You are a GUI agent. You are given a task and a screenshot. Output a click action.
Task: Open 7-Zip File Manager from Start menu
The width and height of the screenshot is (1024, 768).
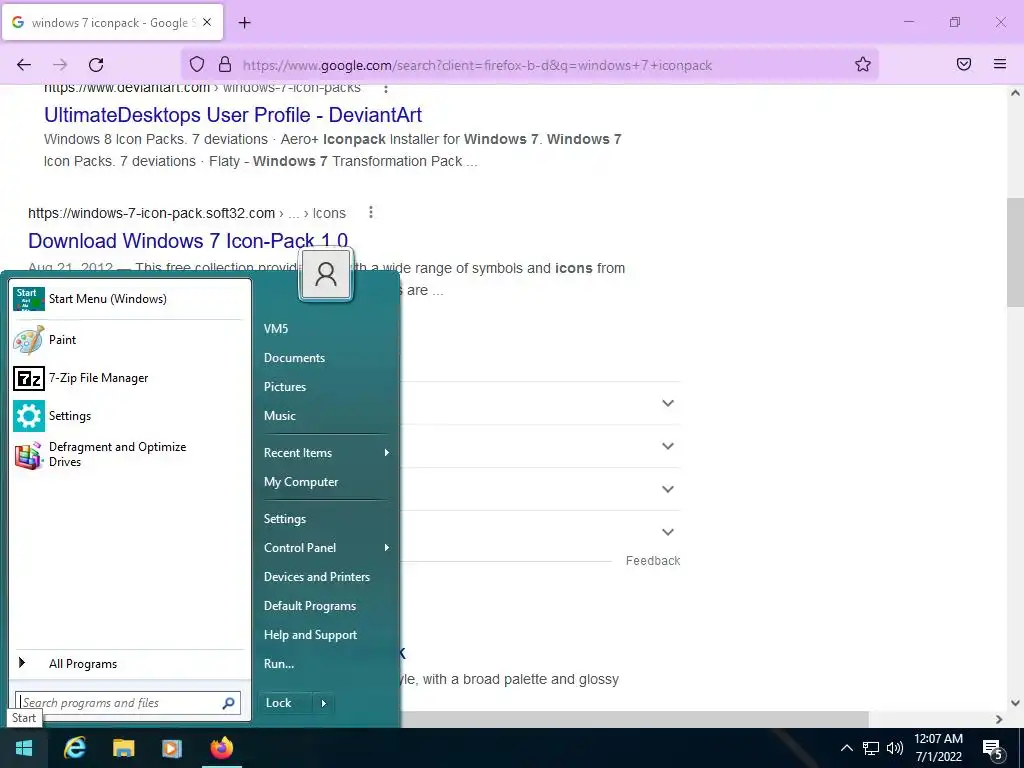[127, 378]
